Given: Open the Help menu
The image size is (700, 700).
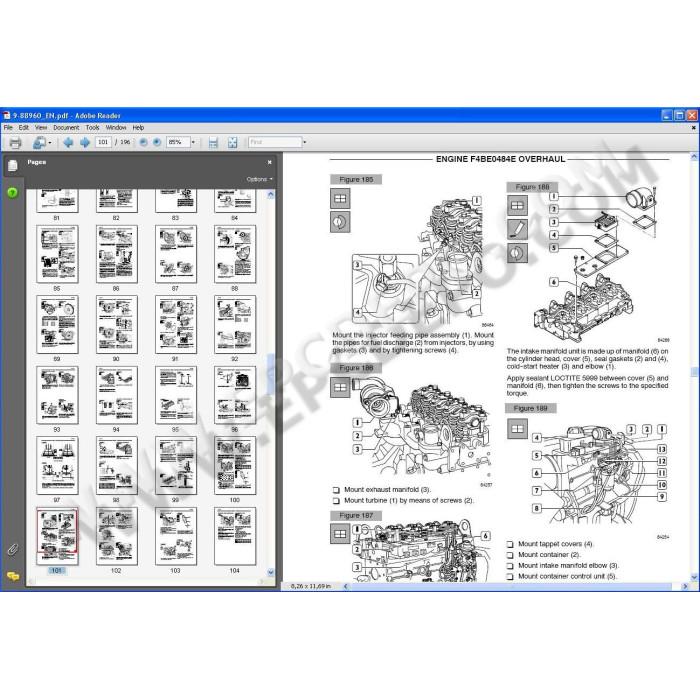Looking at the screenshot, I should tap(138, 128).
